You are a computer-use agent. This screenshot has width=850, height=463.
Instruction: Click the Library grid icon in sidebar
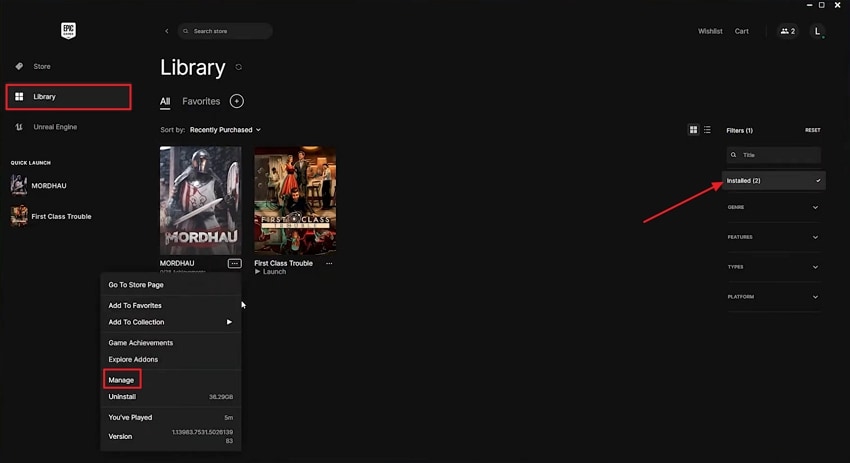19,97
